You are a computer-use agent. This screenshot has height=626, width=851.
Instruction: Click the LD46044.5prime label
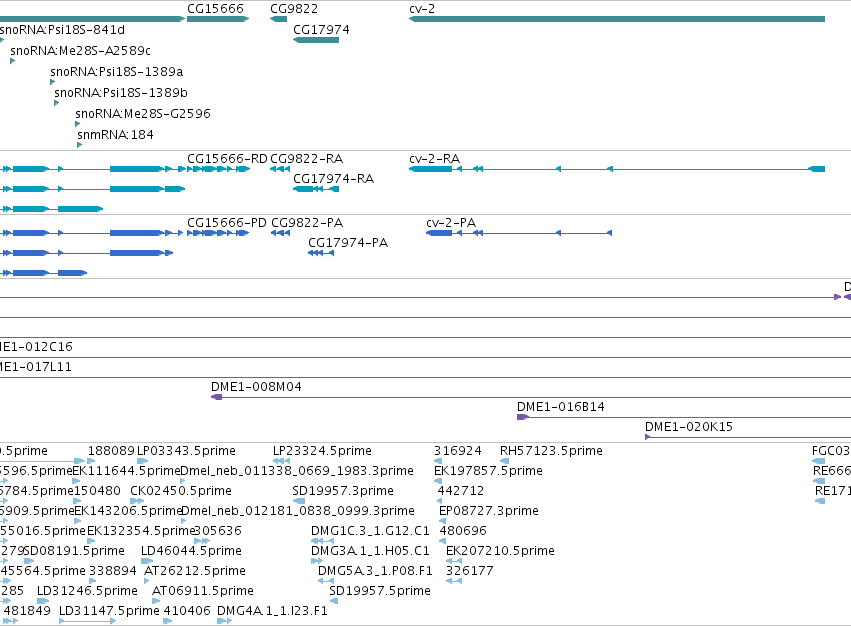point(191,551)
